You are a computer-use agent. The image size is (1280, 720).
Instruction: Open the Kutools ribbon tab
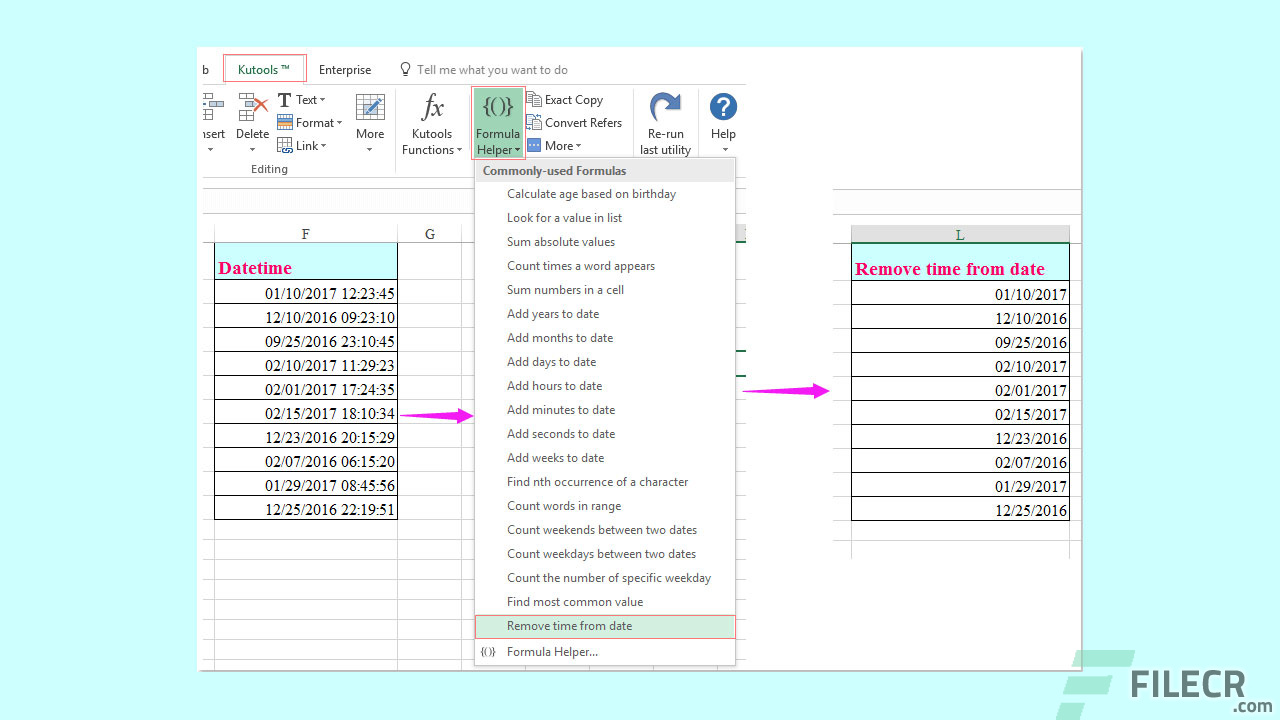click(263, 68)
